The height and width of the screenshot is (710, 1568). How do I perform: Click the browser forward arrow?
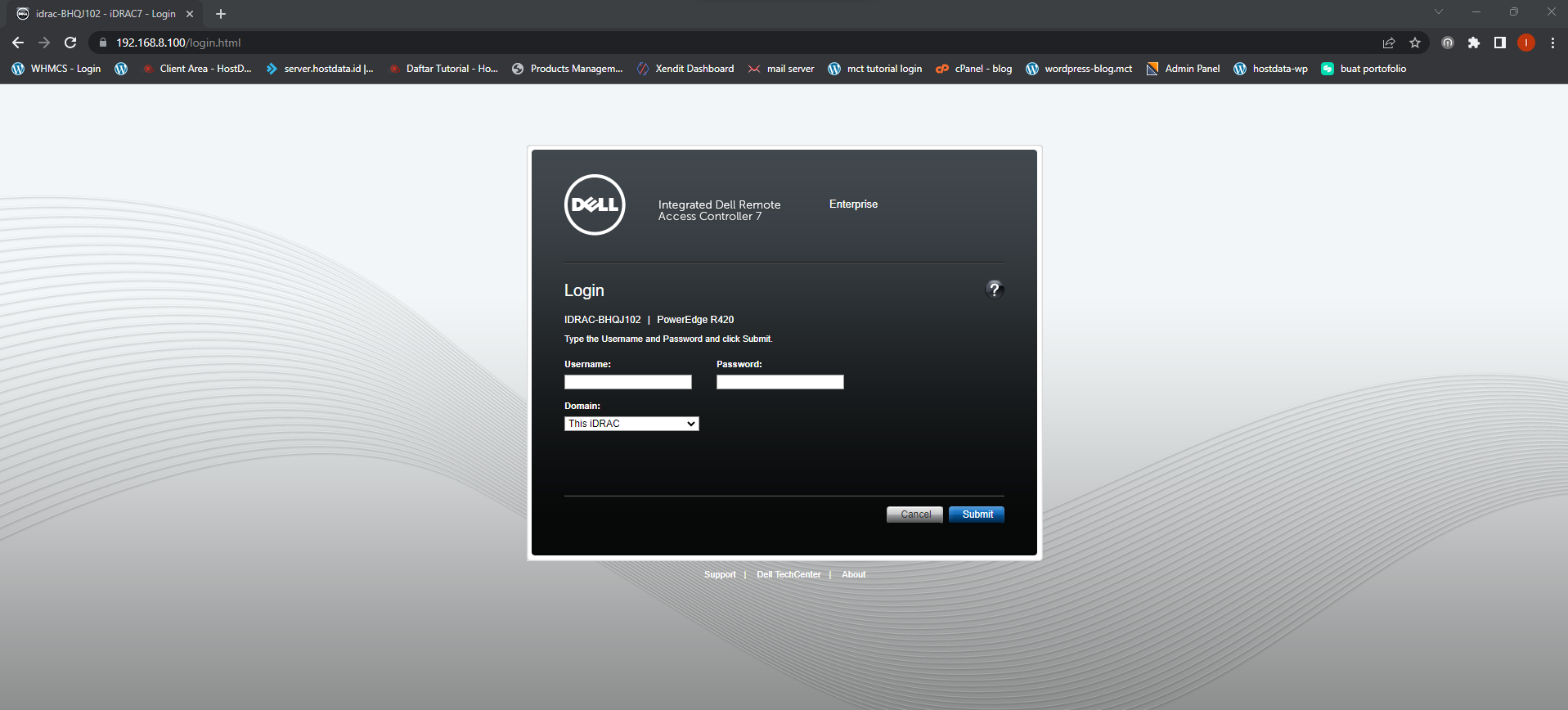pyautogui.click(x=44, y=43)
